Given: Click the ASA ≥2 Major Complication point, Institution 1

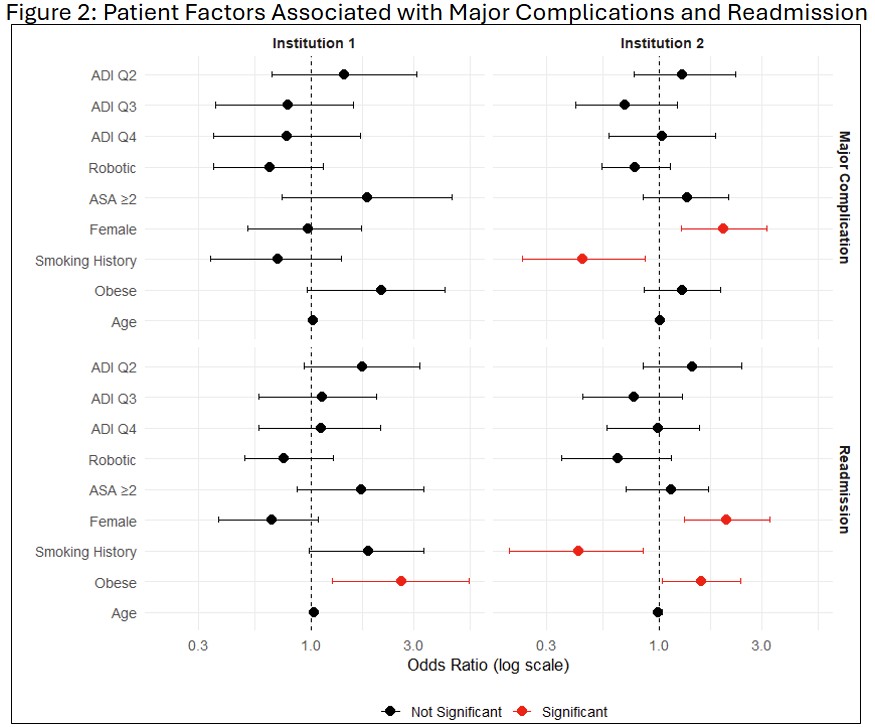Looking at the screenshot, I should coord(367,197).
